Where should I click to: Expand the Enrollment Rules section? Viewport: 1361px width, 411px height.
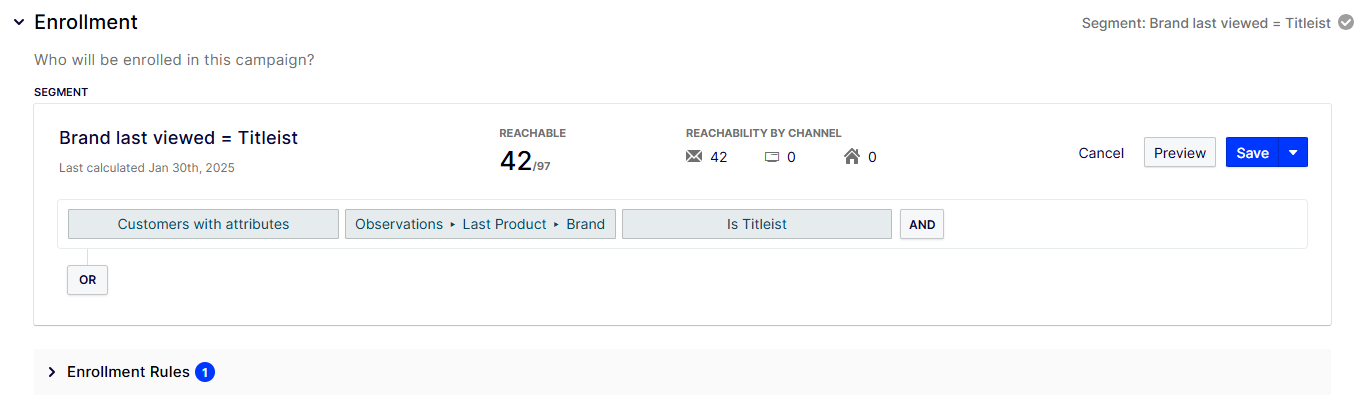pyautogui.click(x=52, y=372)
